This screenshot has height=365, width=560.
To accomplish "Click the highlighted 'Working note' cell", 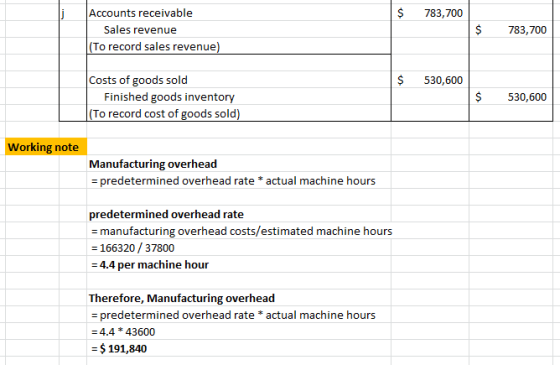I will [x=46, y=147].
